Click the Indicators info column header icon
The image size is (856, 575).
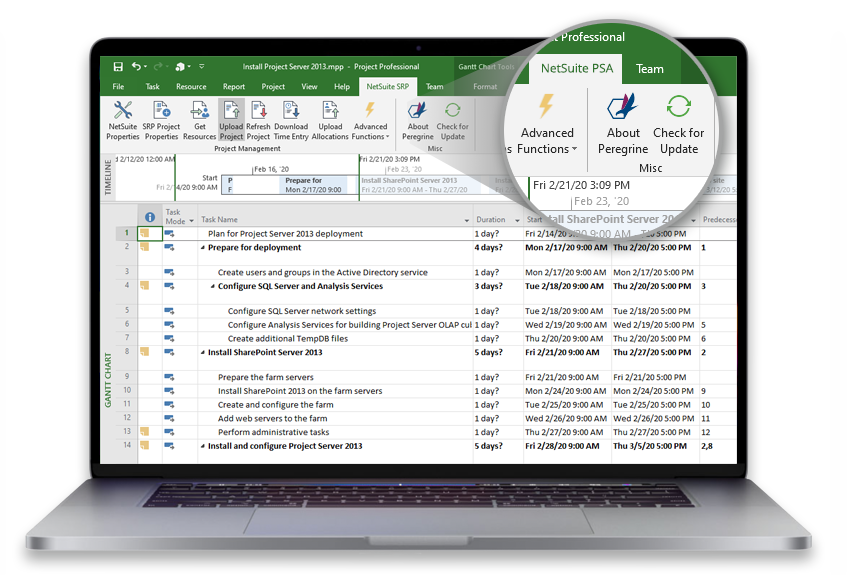tap(150, 217)
